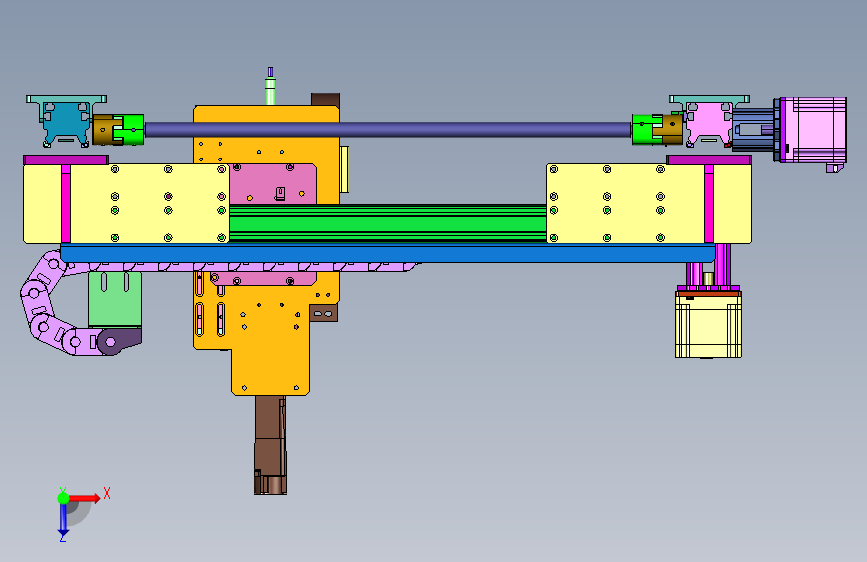Click the green Y axis dot of the triad
The image size is (867, 562).
(64, 498)
